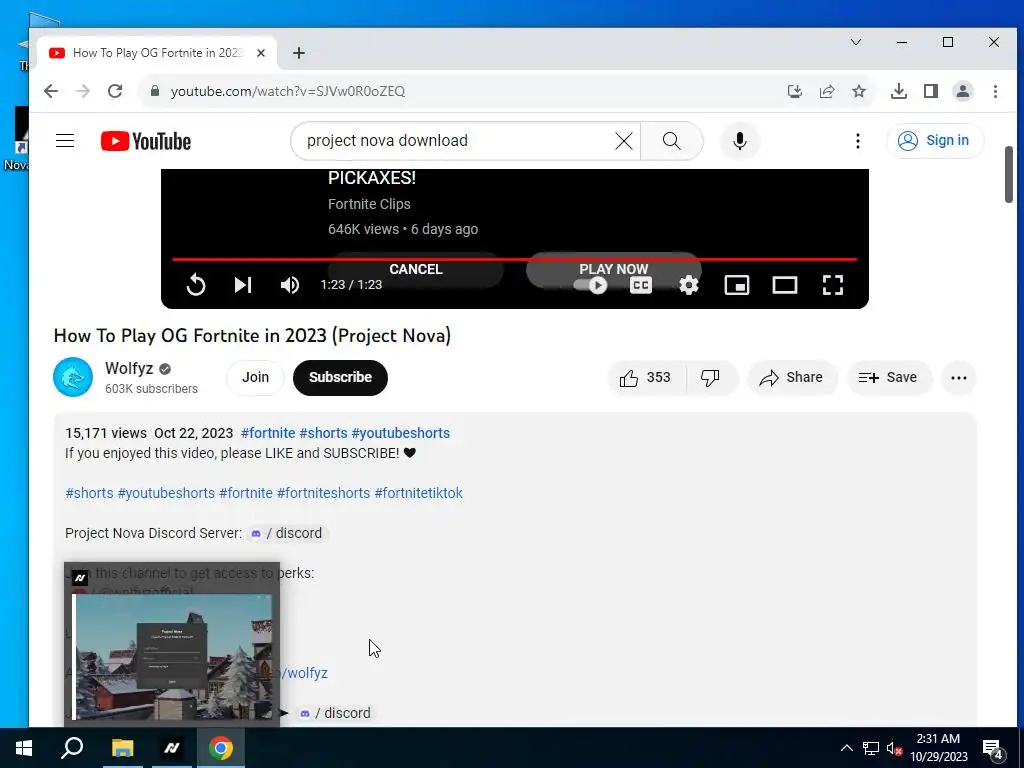1024x768 pixels.
Task: Toggle Chrome side panel
Action: point(931,91)
